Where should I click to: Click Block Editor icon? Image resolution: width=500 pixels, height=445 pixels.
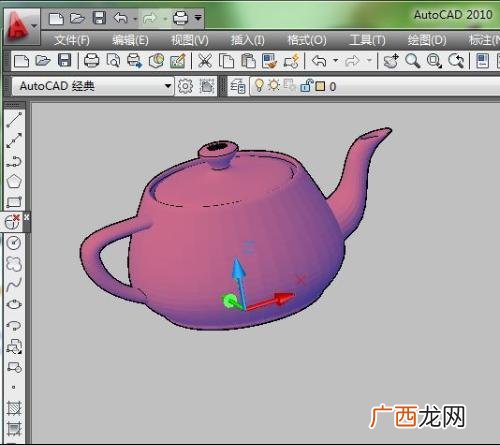tap(292, 61)
